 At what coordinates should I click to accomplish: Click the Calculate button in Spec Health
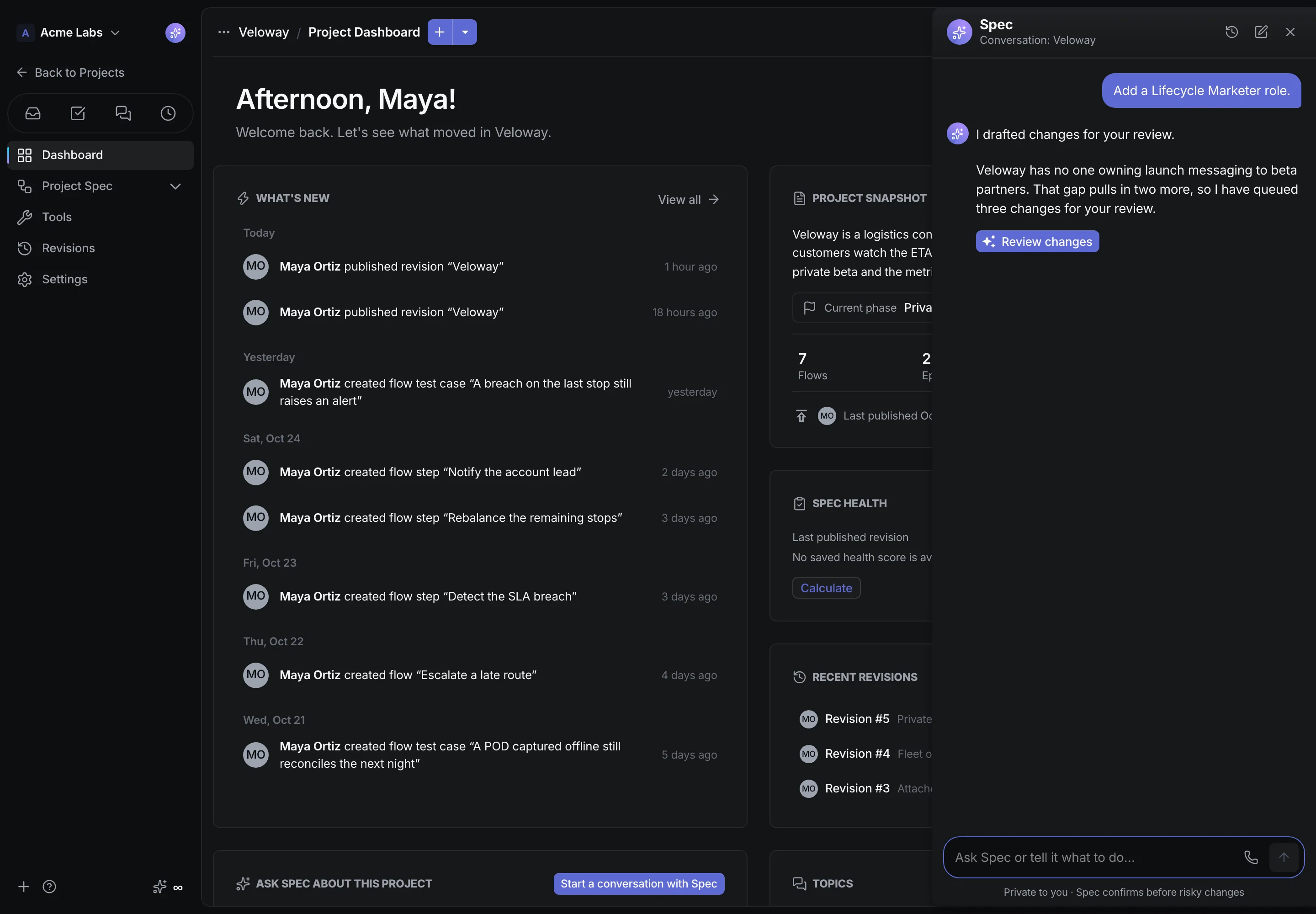pos(826,588)
